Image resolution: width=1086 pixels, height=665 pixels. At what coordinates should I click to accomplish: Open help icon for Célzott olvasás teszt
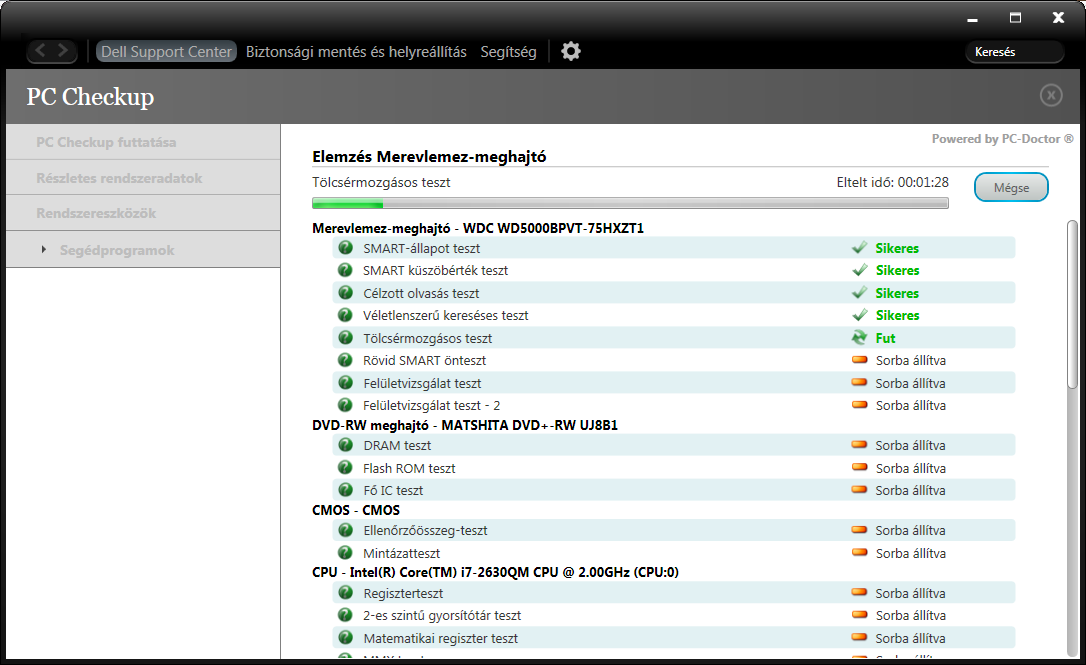pyautogui.click(x=345, y=292)
